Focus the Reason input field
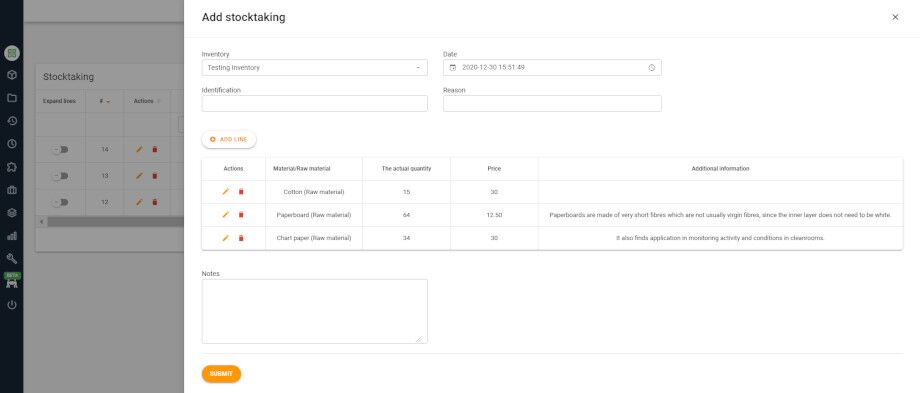Image resolution: width=920 pixels, height=393 pixels. pos(552,103)
